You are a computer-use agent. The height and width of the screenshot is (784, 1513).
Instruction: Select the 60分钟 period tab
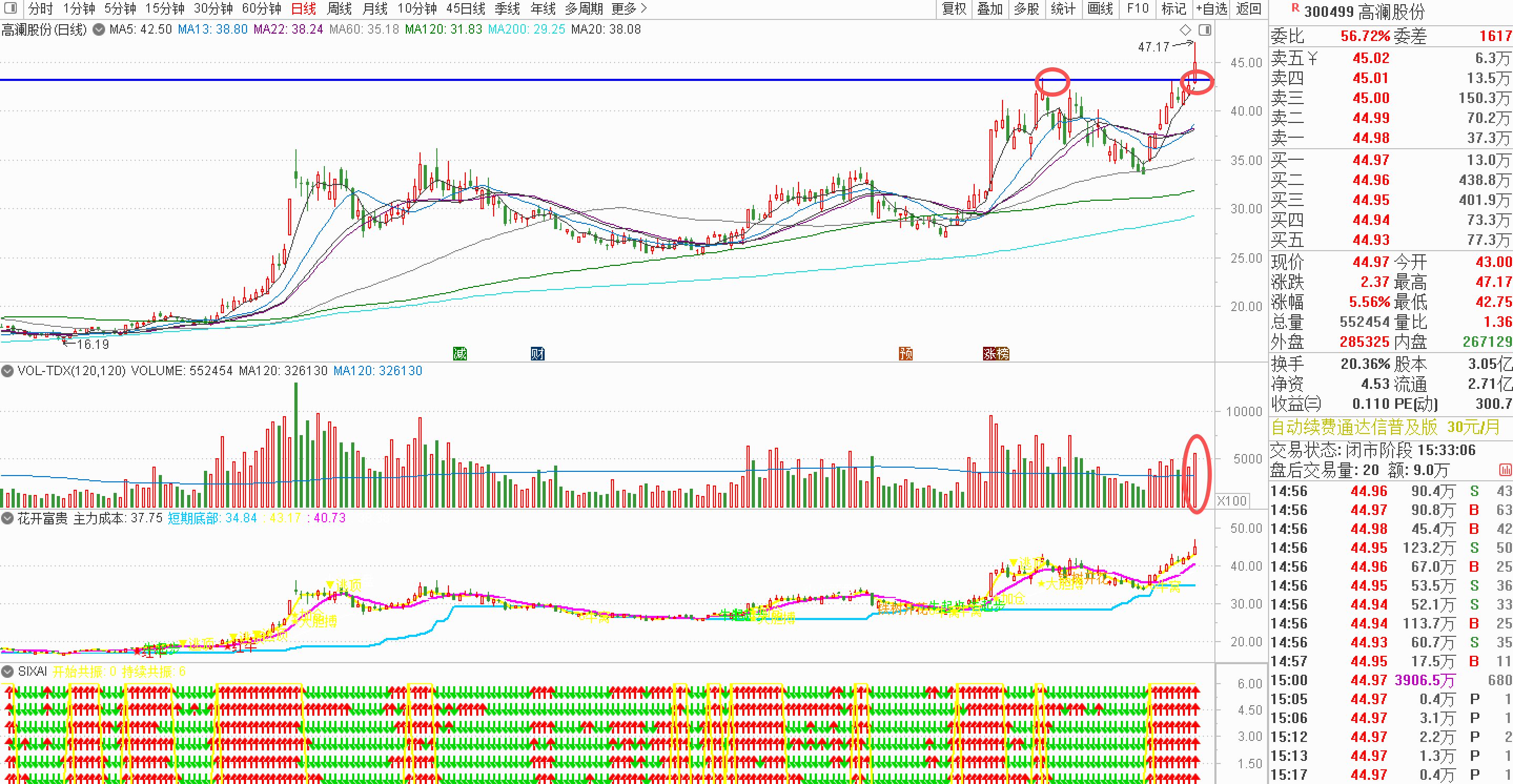coord(261,9)
